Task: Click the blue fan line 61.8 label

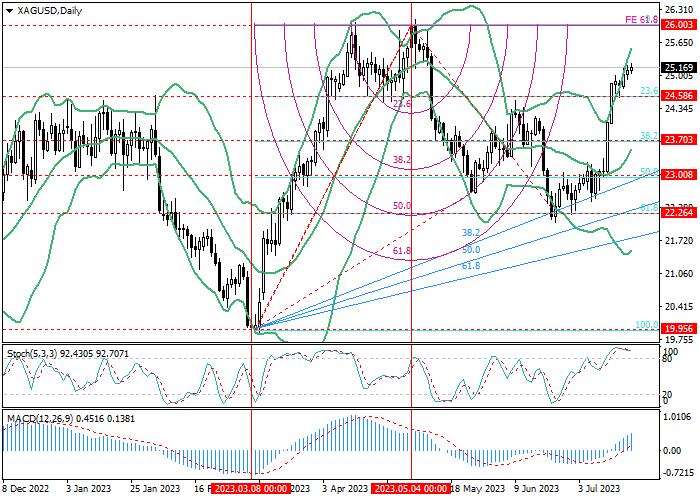Action: [471, 266]
